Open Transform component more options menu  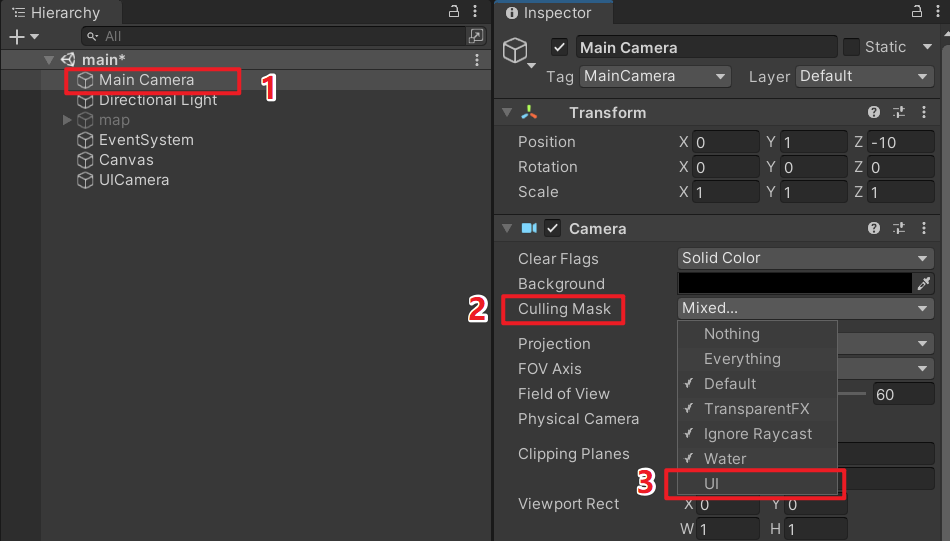[923, 112]
